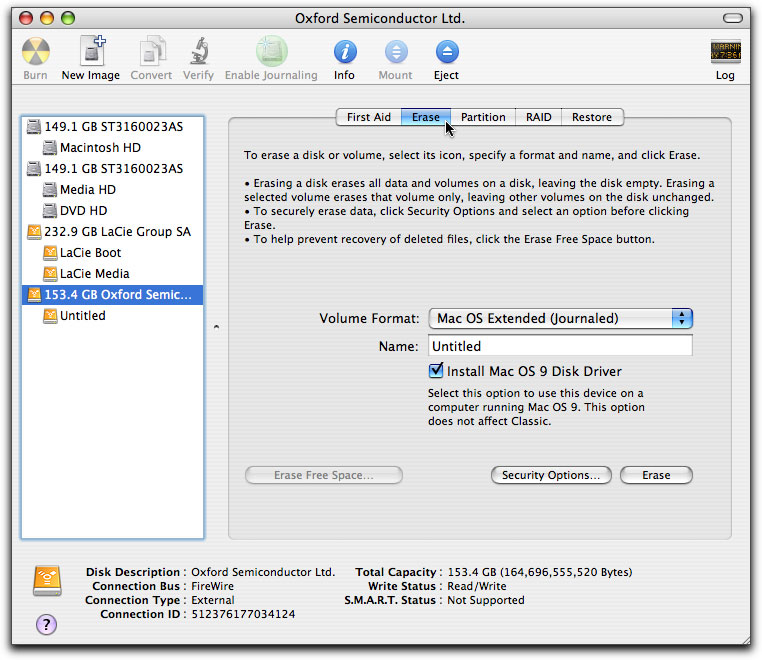This screenshot has height=660, width=762.
Task: Click the FireWire disk icon at bottom
Action: pos(47,581)
